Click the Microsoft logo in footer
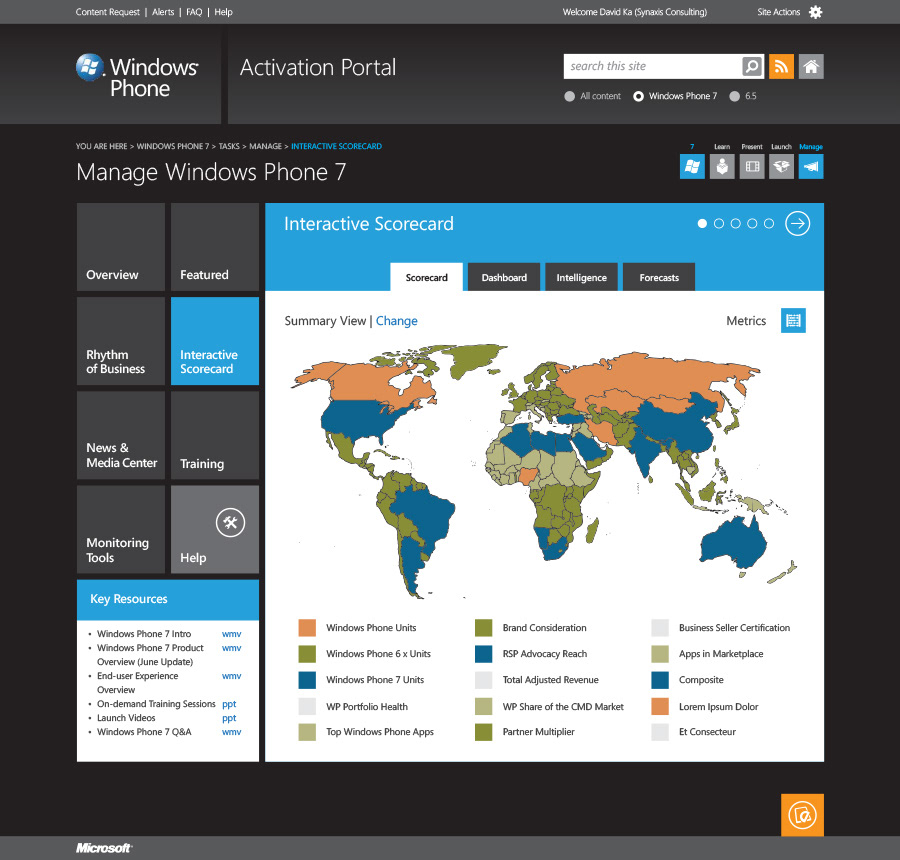This screenshot has width=900, height=860. click(x=104, y=848)
